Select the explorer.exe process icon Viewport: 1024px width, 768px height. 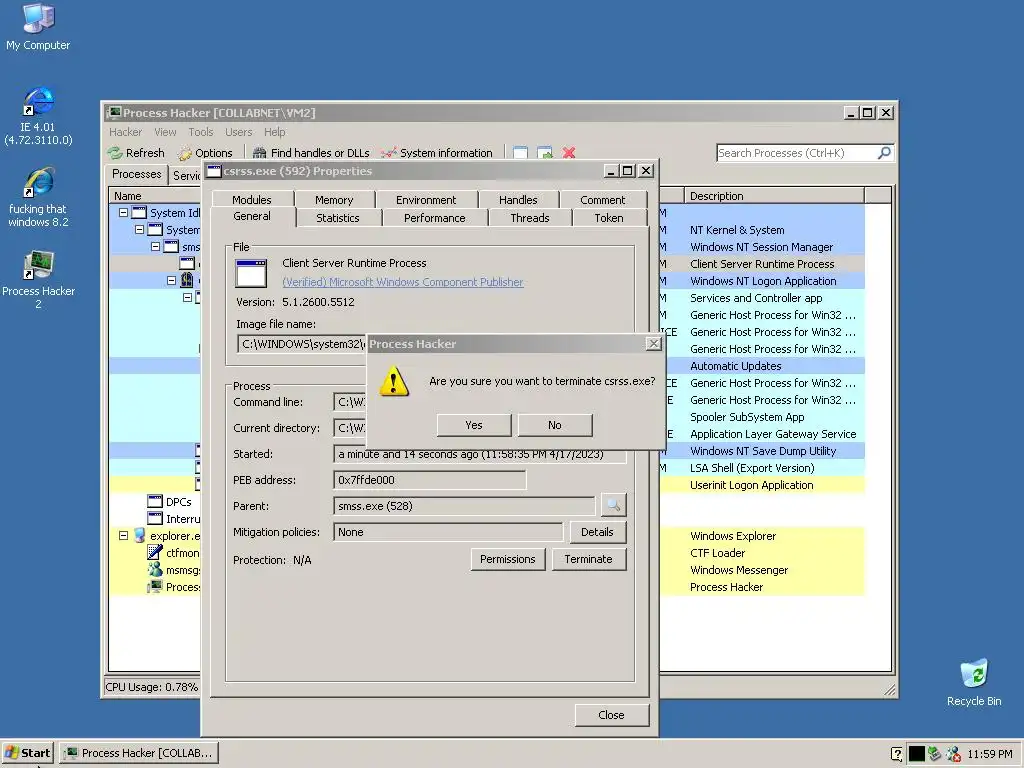(139, 536)
